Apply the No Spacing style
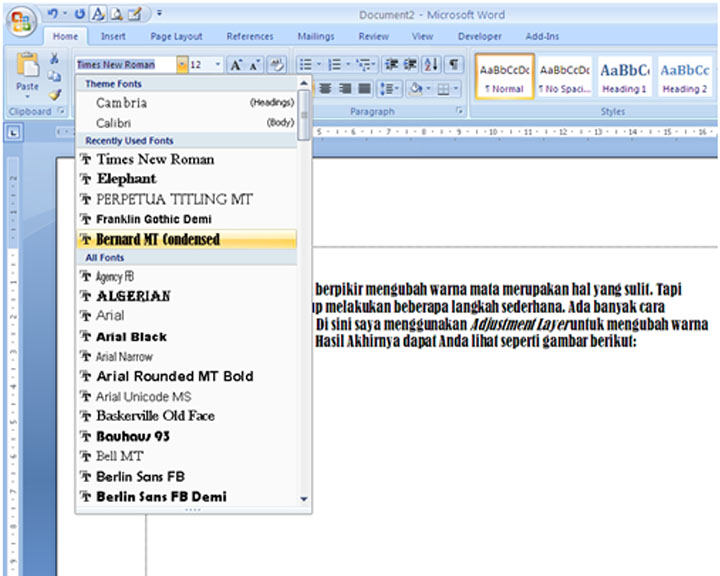The width and height of the screenshot is (720, 576). [x=565, y=77]
